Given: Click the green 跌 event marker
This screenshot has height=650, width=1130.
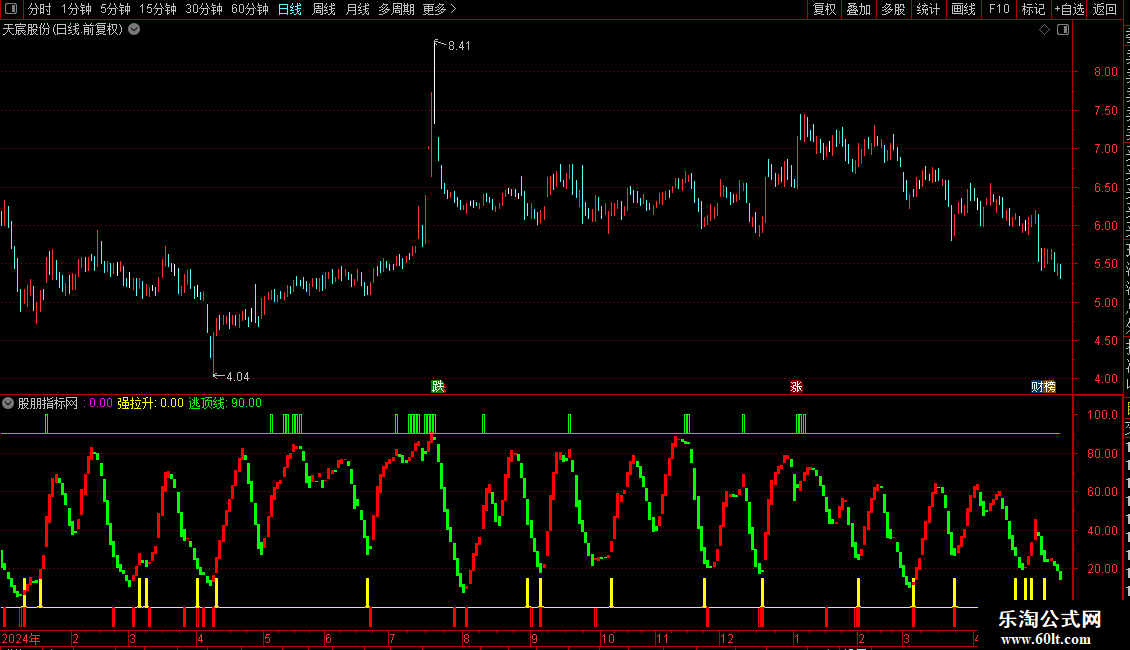Looking at the screenshot, I should (438, 386).
